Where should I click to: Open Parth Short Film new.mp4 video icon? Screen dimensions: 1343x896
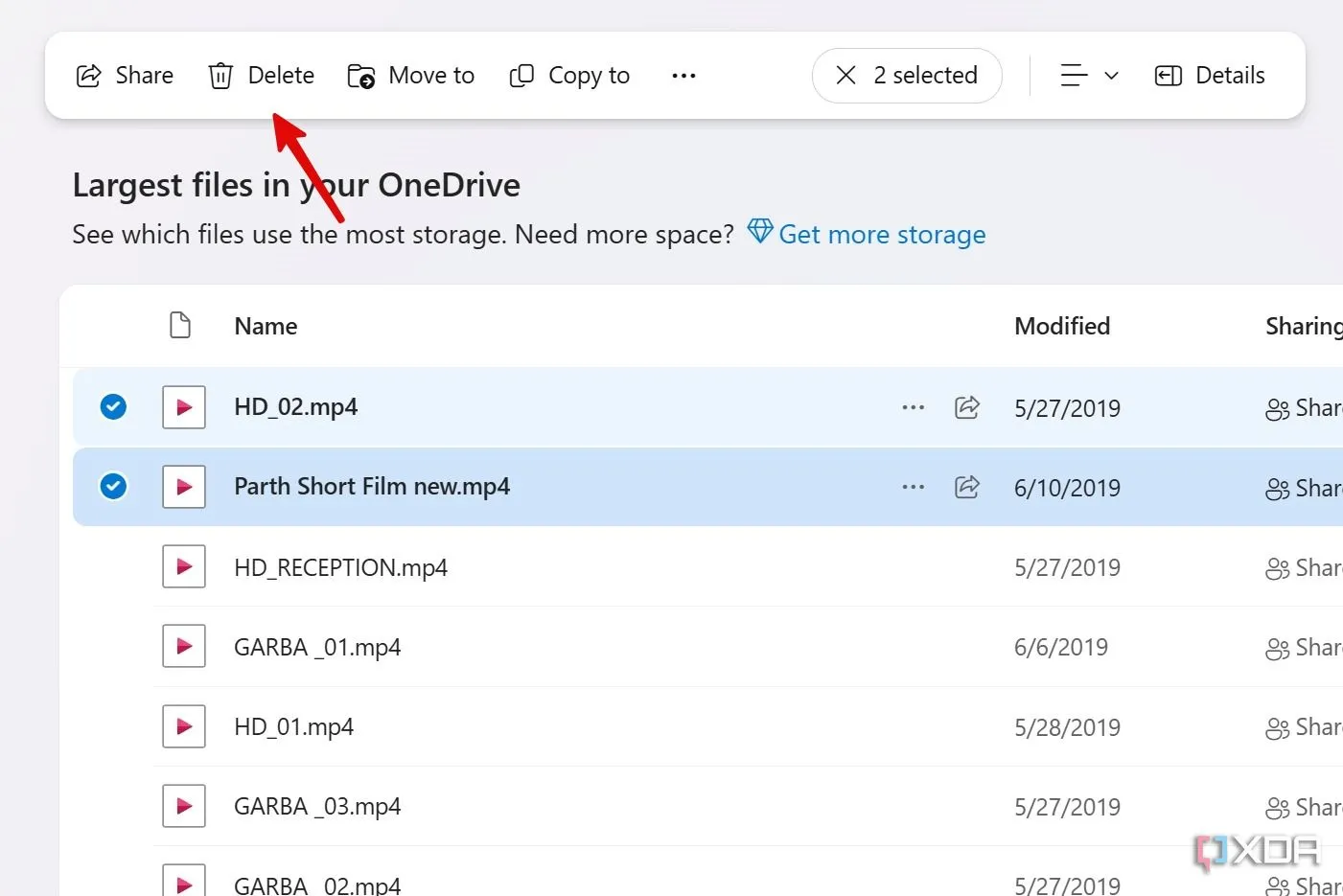click(184, 487)
